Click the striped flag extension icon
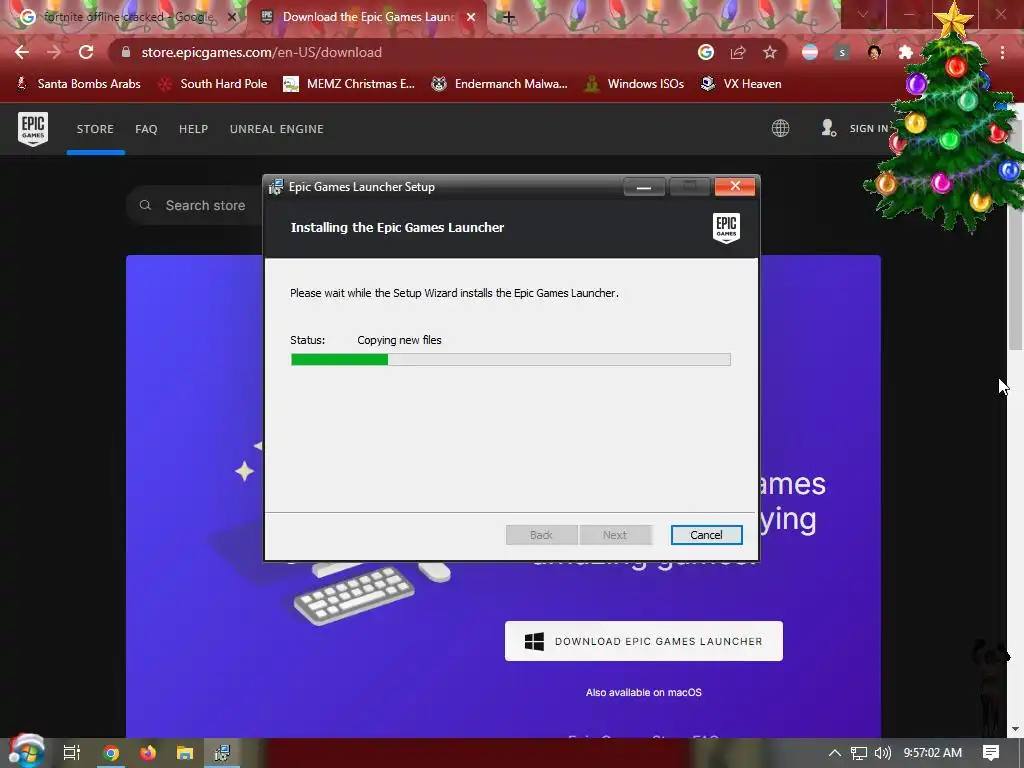Image resolution: width=1024 pixels, height=768 pixels. tap(810, 52)
